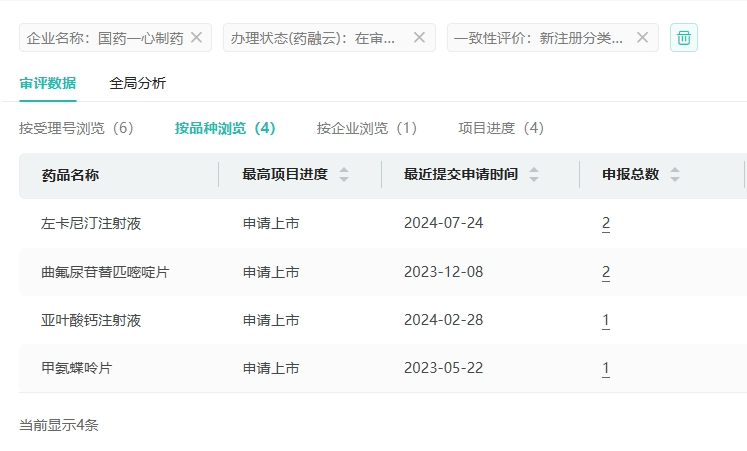Select 按受理号浏览（6） view
747x451 pixels.
(76, 128)
